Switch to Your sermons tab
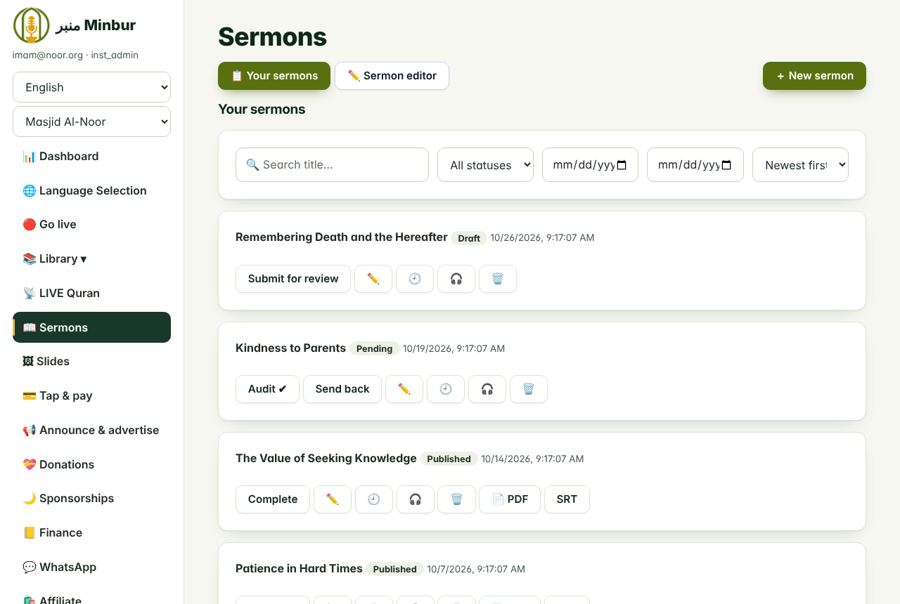900x604 pixels. coord(274,76)
